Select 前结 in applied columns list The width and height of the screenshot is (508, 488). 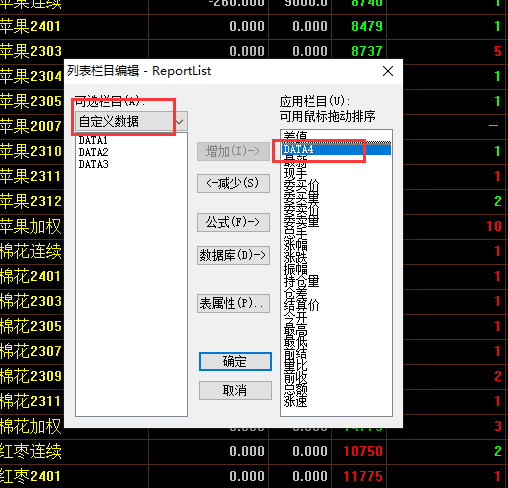[295, 353]
